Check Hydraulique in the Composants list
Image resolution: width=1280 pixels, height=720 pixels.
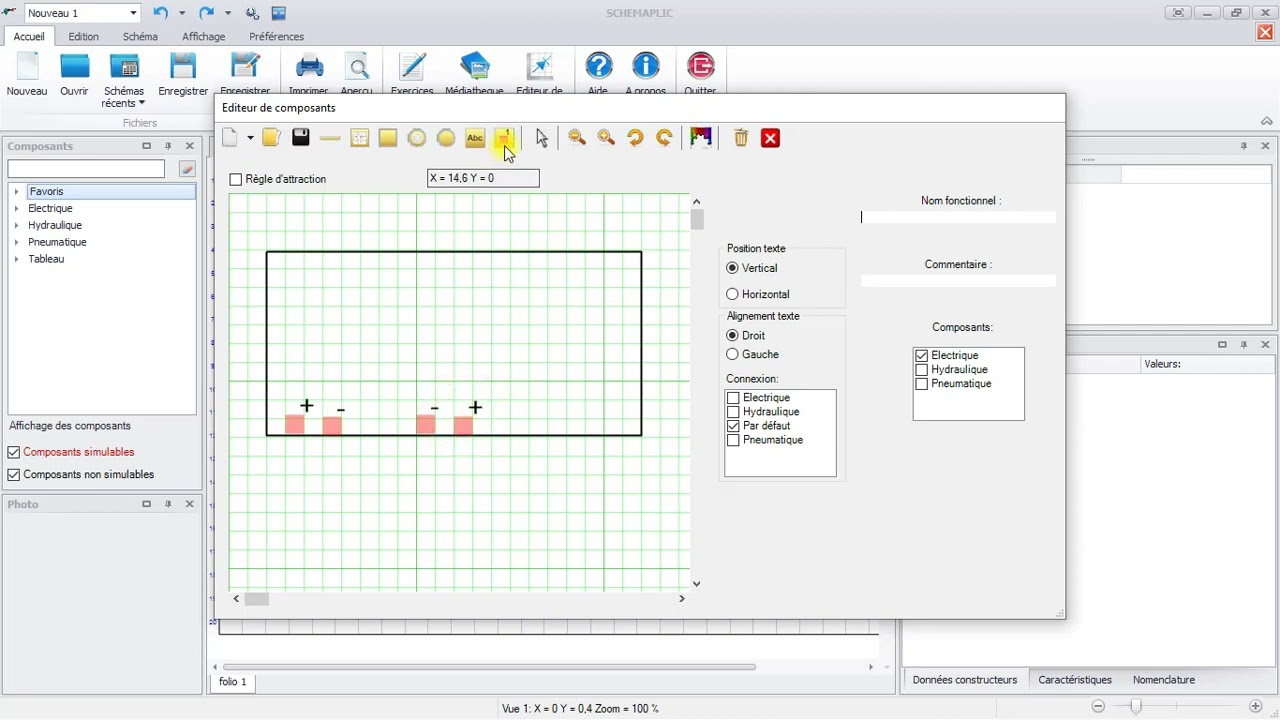tap(922, 369)
